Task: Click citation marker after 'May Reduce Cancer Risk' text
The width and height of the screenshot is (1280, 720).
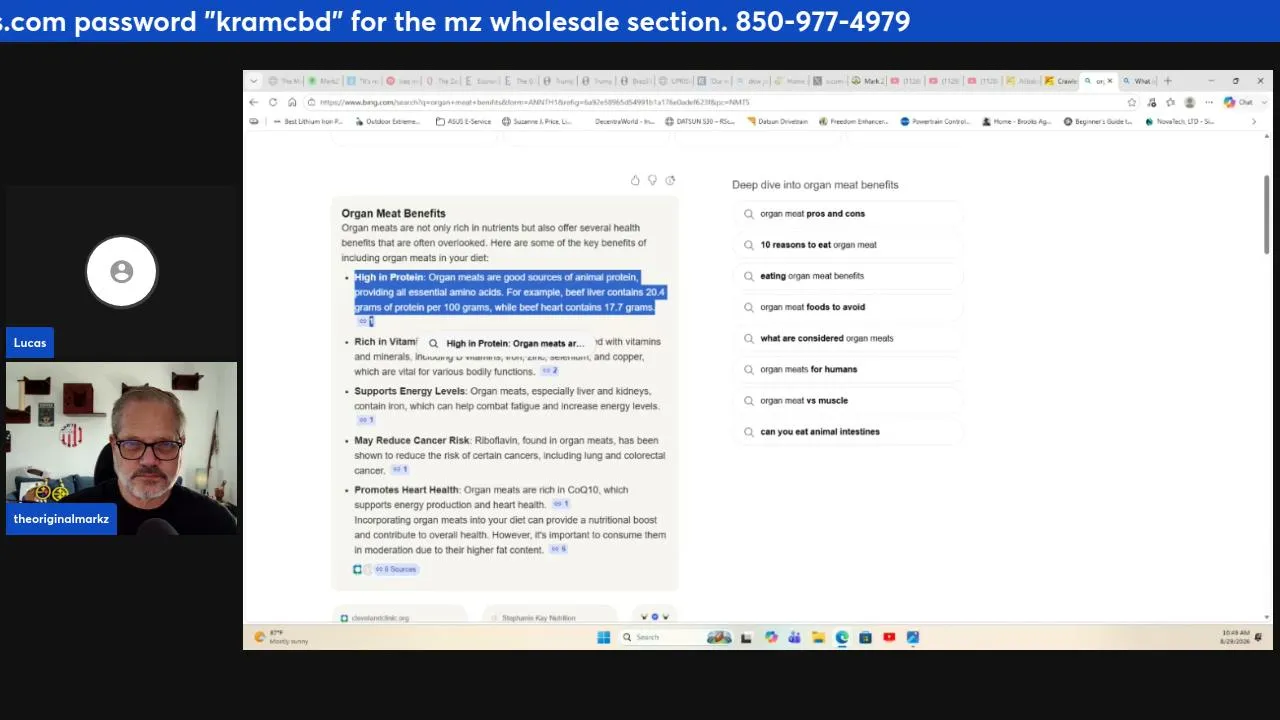Action: (400, 469)
